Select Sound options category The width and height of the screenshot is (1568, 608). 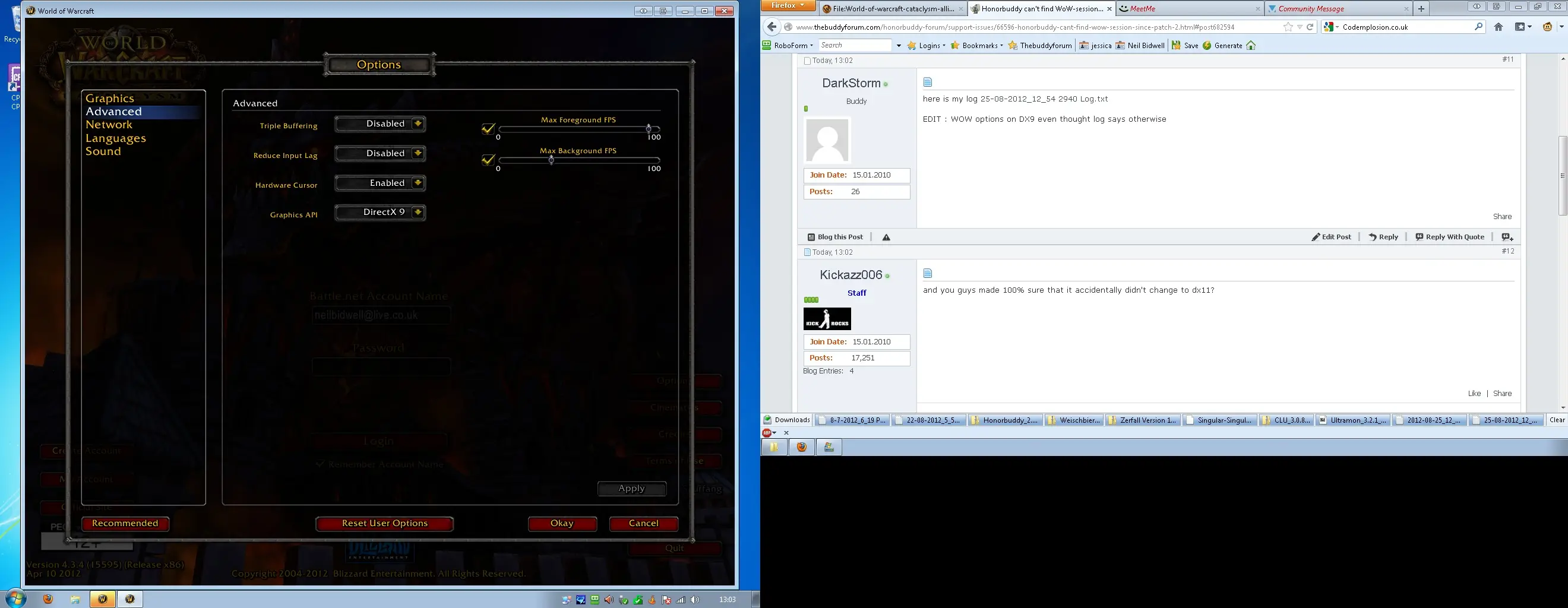click(103, 151)
